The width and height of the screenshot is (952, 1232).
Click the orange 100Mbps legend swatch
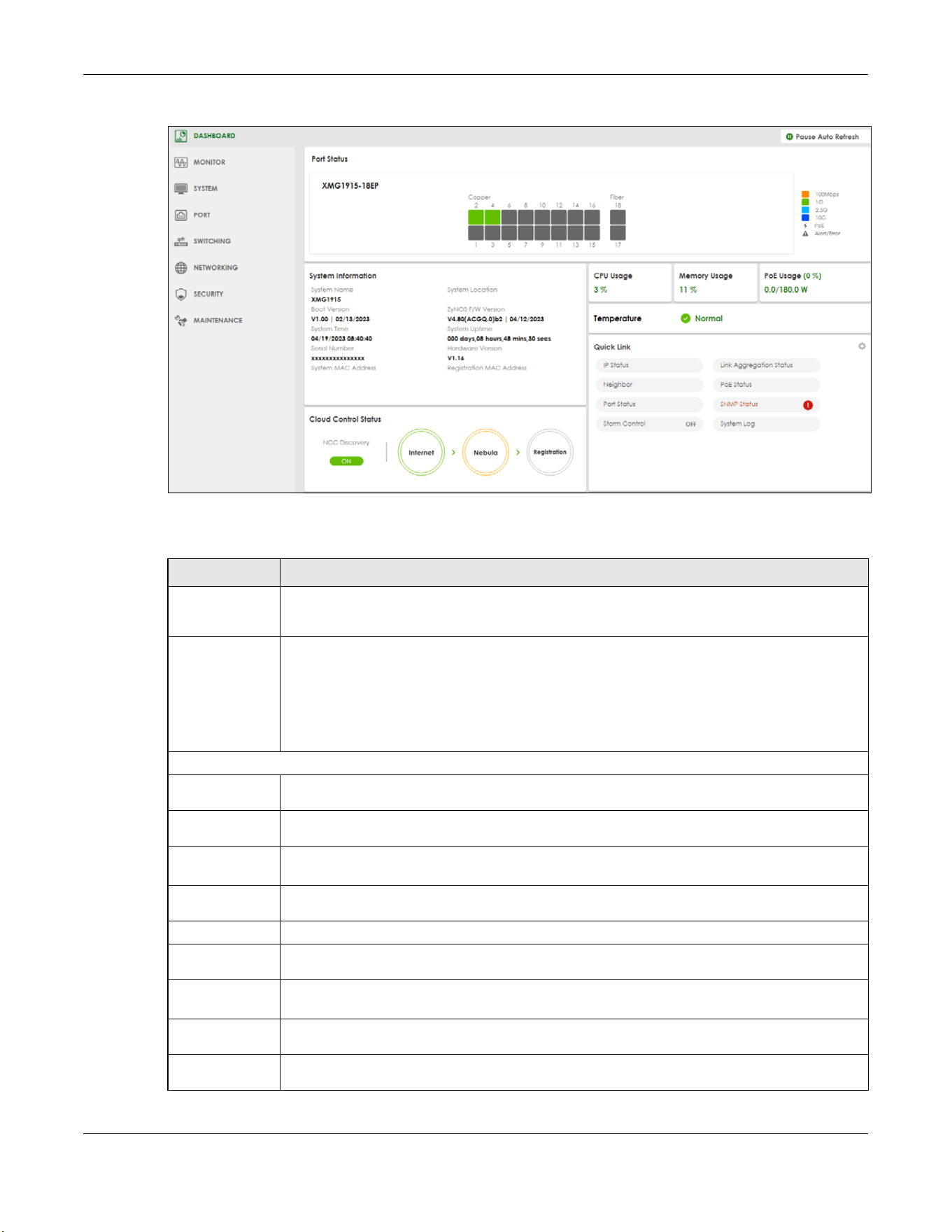(x=805, y=194)
